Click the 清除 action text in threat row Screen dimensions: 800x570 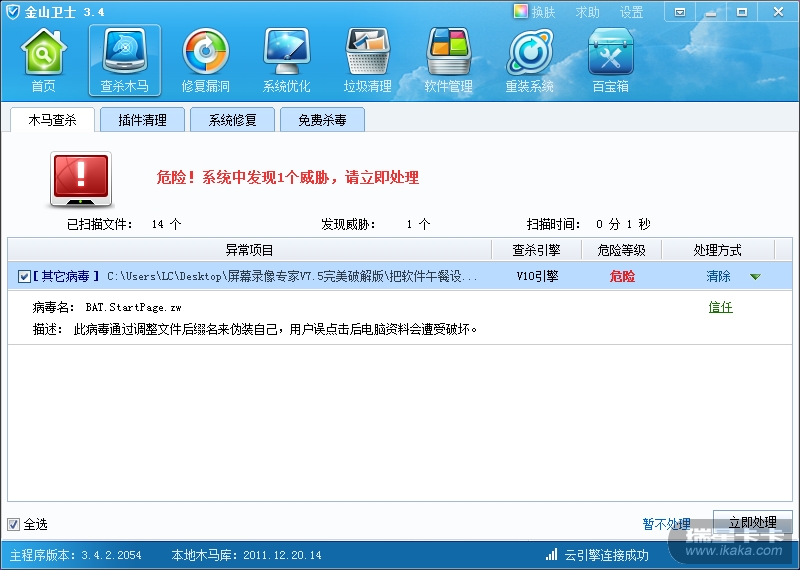(718, 277)
